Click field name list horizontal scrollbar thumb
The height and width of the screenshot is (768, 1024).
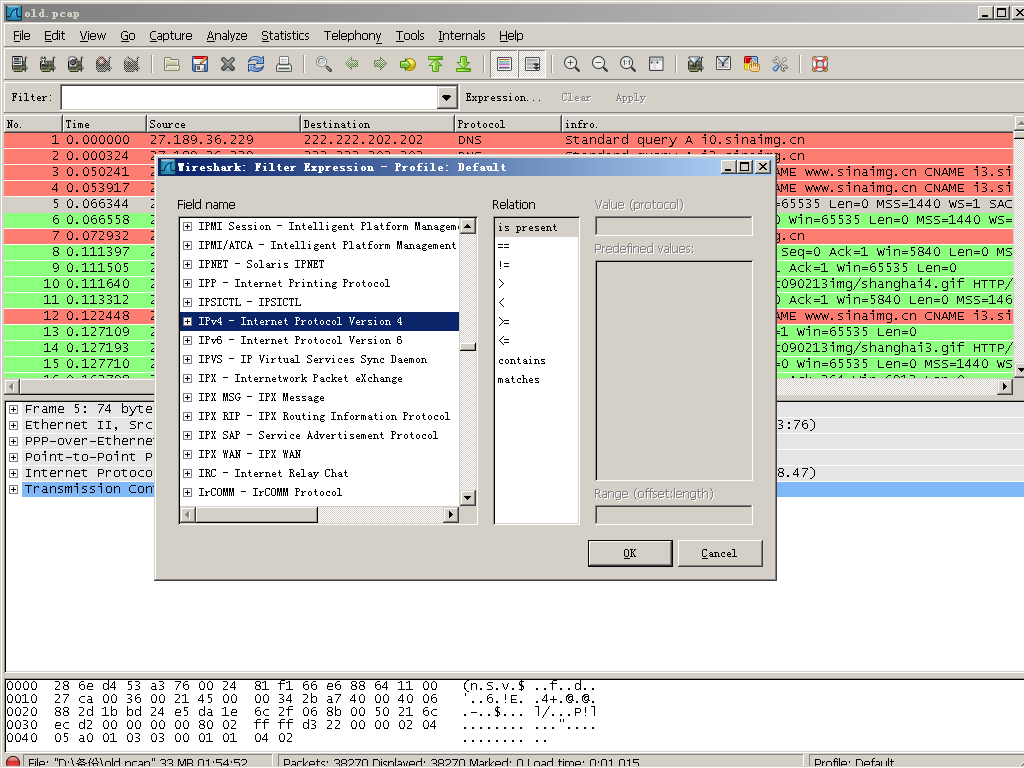[257, 515]
